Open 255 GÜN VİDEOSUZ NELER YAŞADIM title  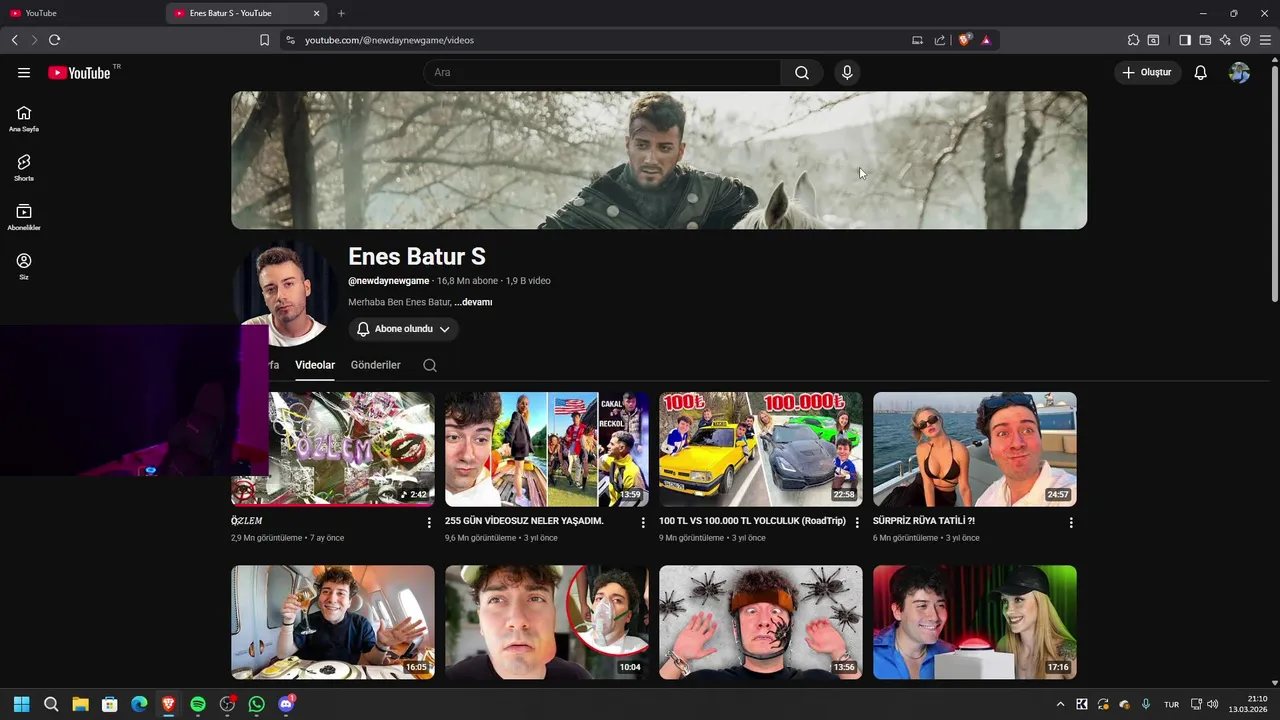pyautogui.click(x=524, y=521)
